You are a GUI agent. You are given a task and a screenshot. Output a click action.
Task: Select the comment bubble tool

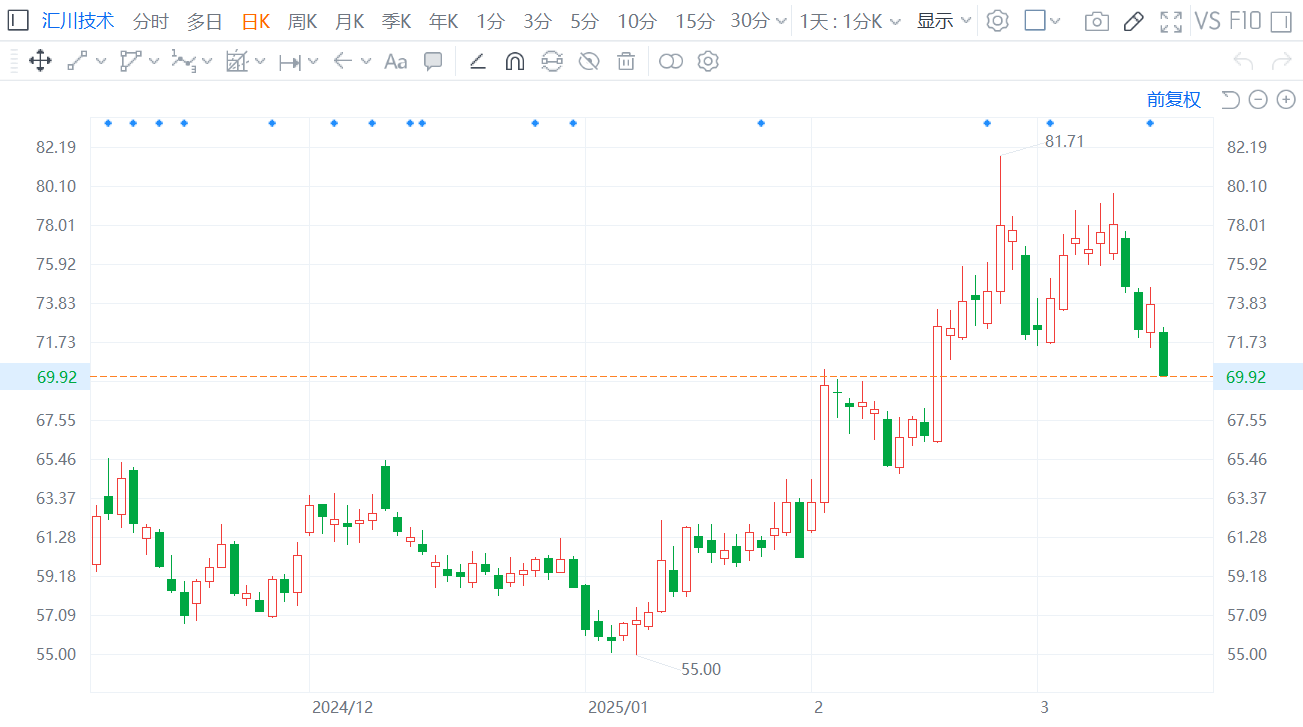(433, 61)
